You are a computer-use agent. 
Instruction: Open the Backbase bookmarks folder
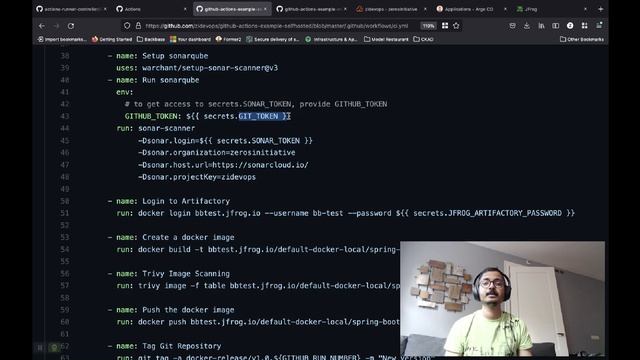pos(151,39)
